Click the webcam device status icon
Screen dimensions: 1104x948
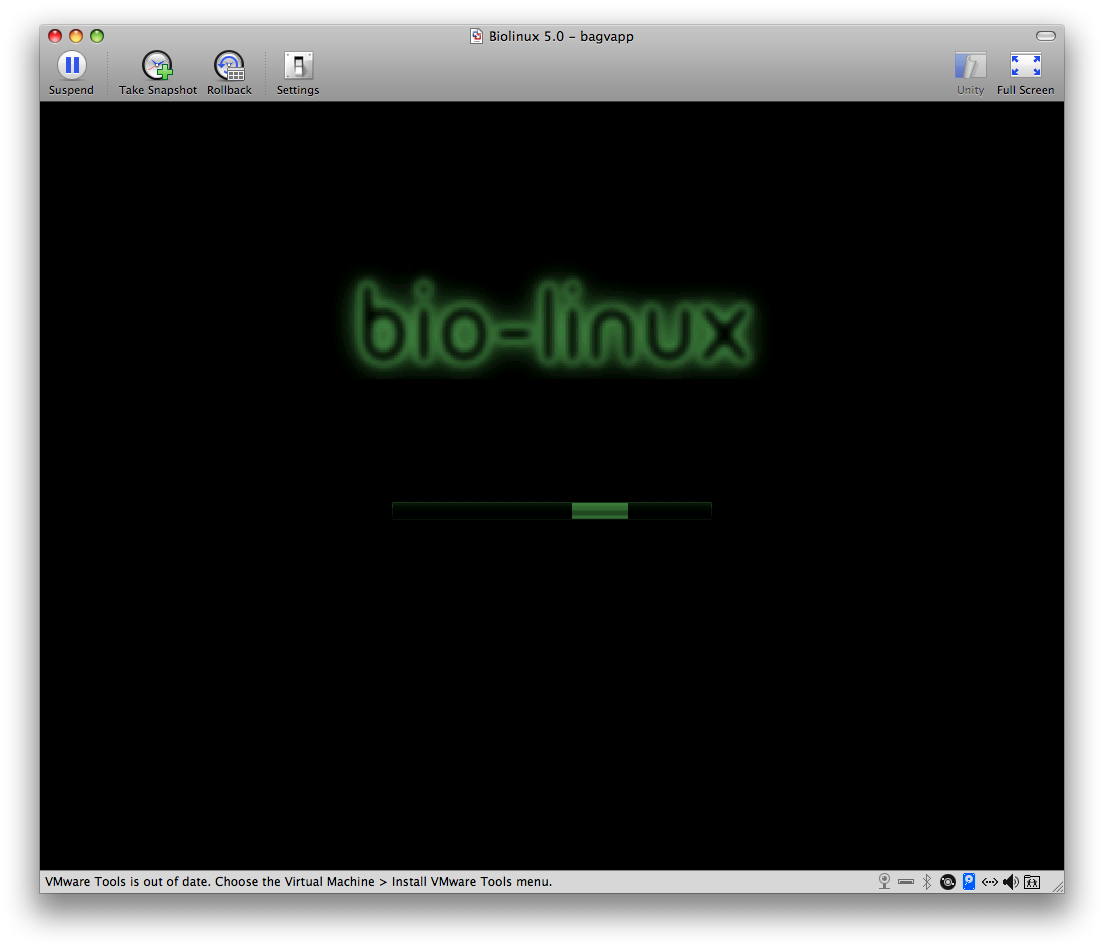(884, 881)
